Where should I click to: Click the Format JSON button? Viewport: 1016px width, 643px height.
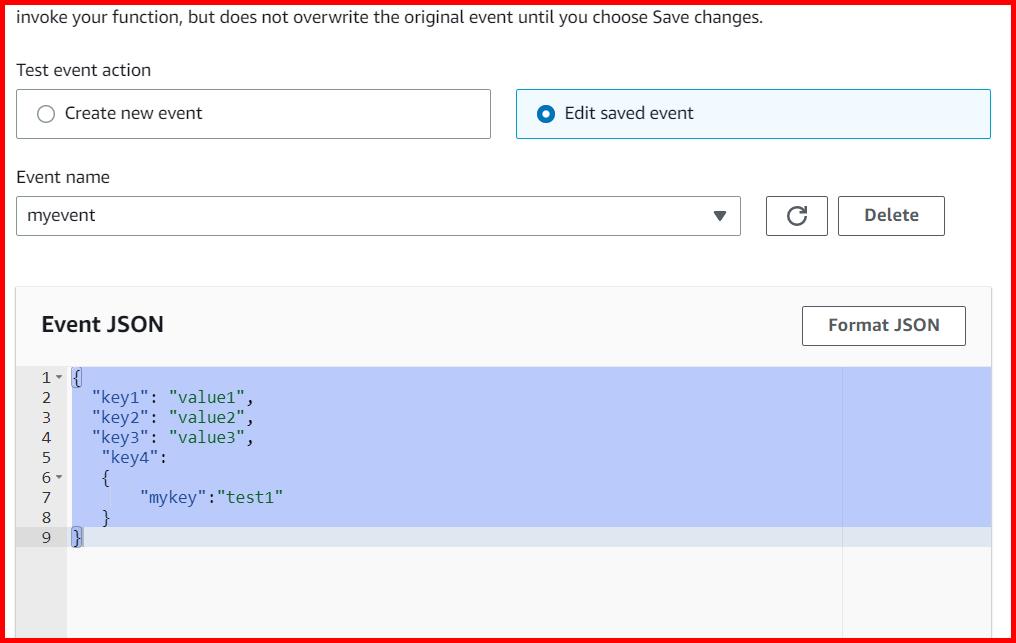click(882, 325)
